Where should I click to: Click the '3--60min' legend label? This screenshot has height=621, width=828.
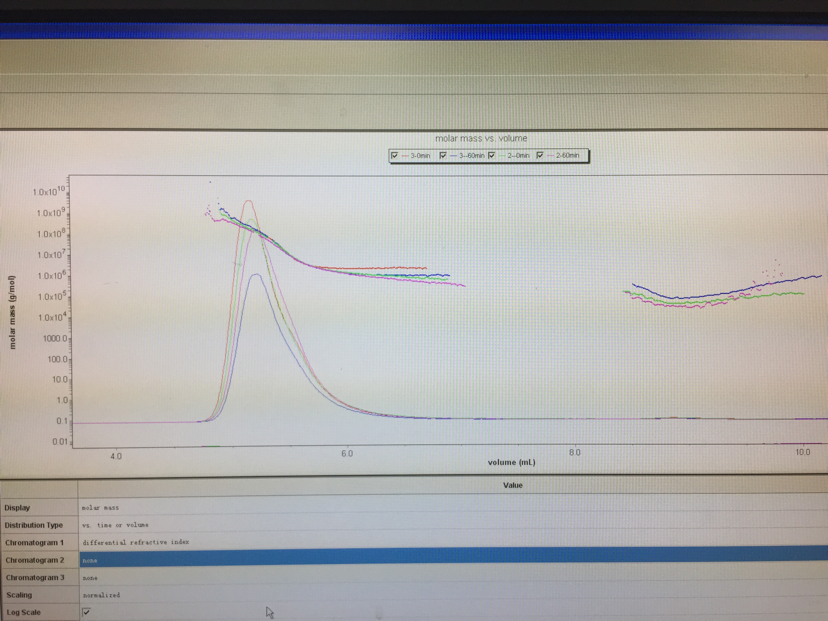[472, 156]
